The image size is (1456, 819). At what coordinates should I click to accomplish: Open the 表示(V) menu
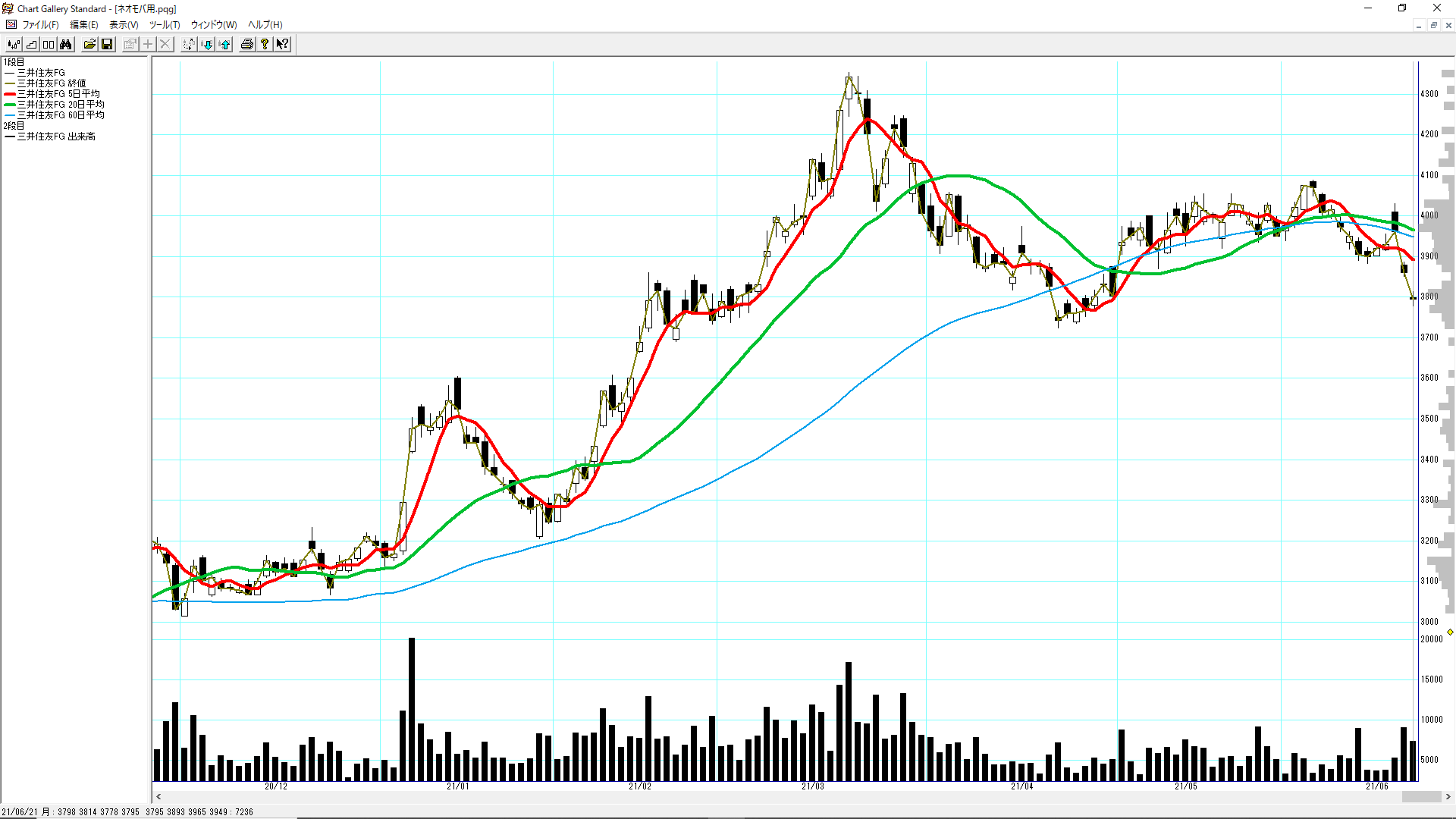pyautogui.click(x=124, y=25)
